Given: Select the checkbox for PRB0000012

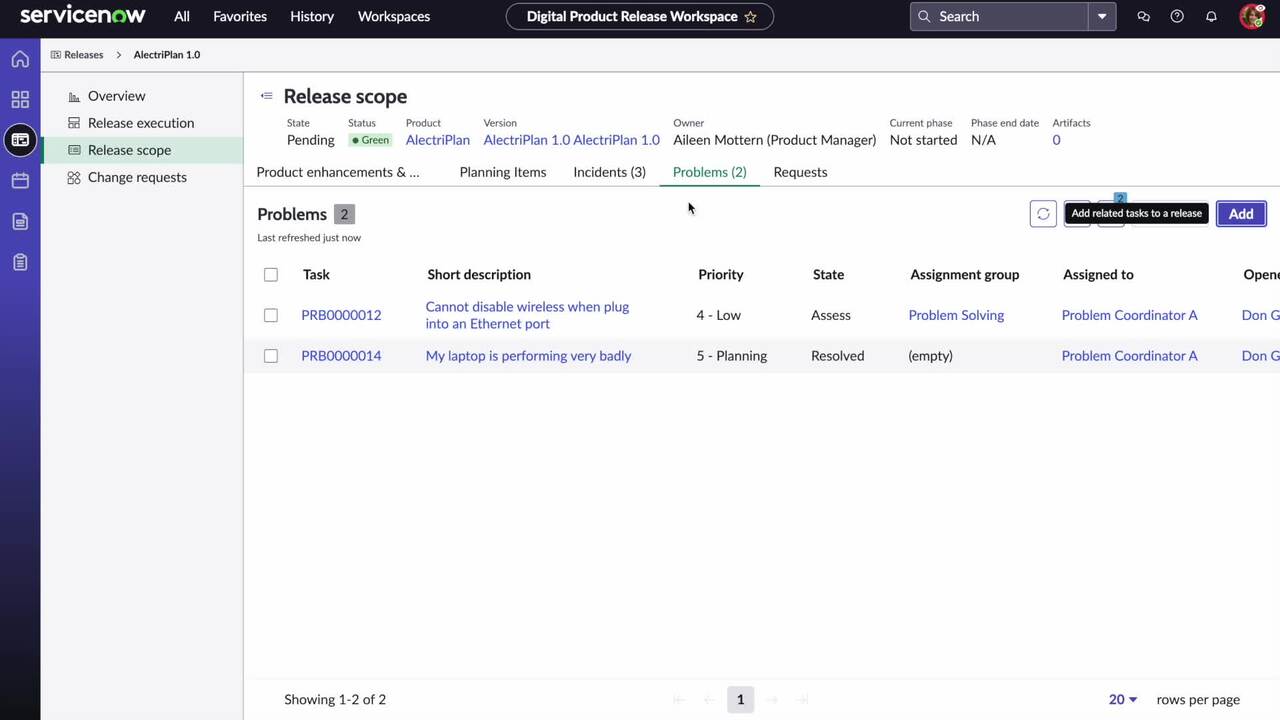Looking at the screenshot, I should pyautogui.click(x=270, y=315).
